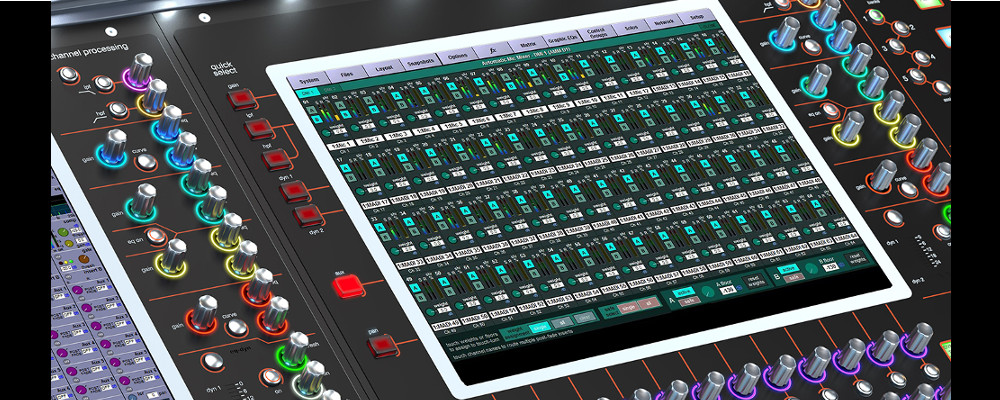
Task: Hit the red aux button
Action: 349,285
